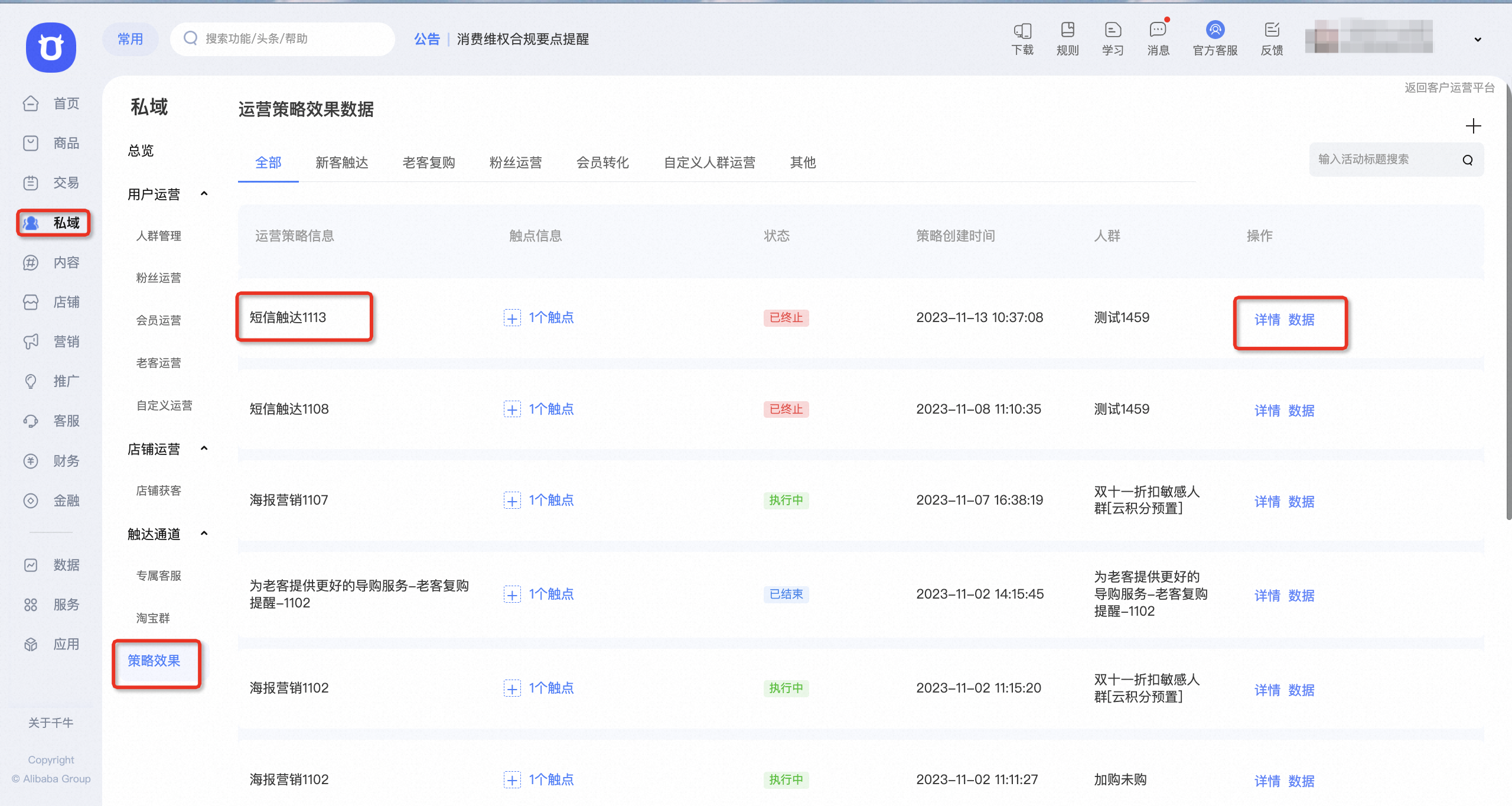The height and width of the screenshot is (806, 1512).
Task: Click the 常用 button
Action: point(131,39)
